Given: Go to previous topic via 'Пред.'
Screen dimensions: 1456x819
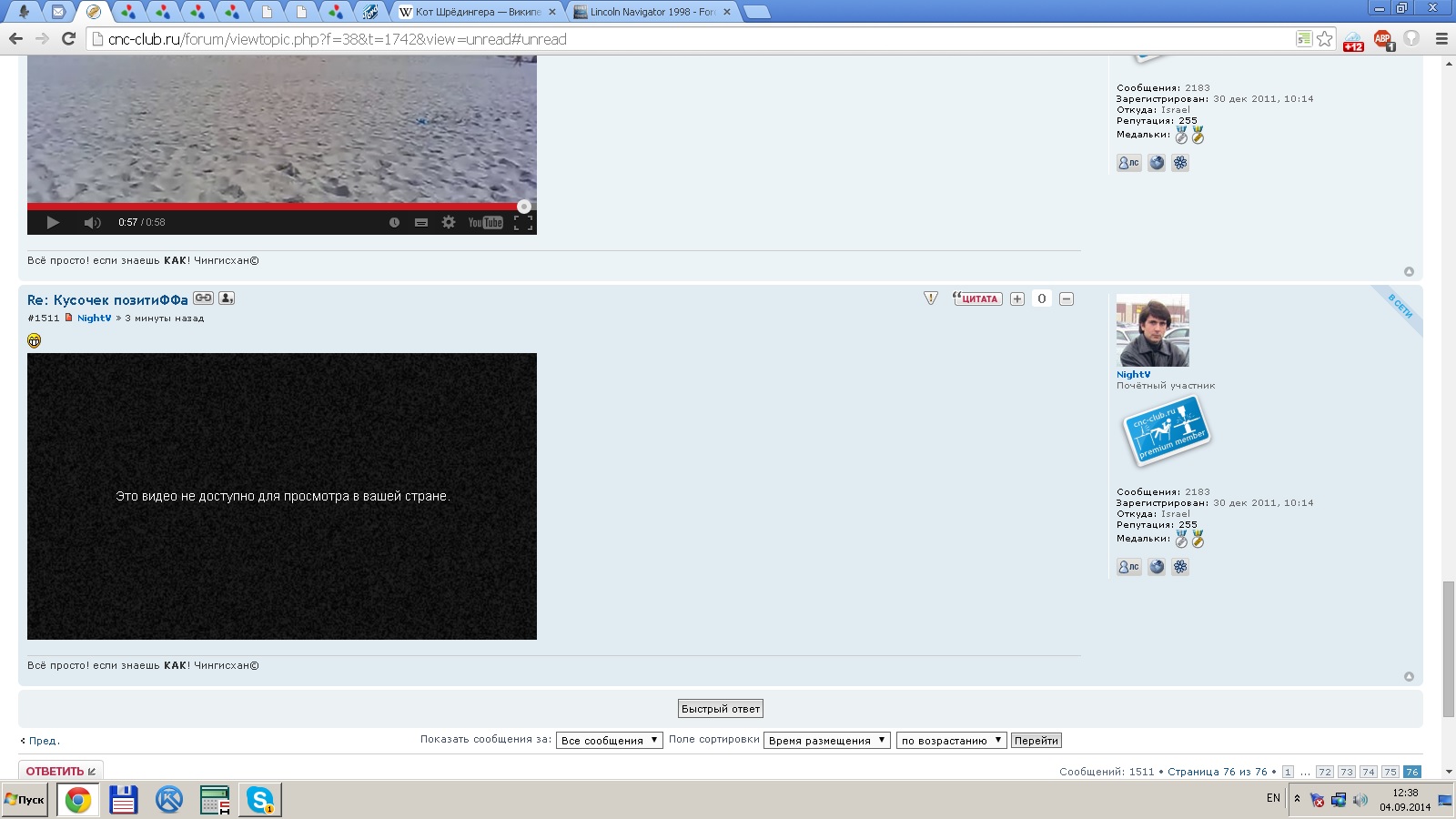Looking at the screenshot, I should [40, 741].
